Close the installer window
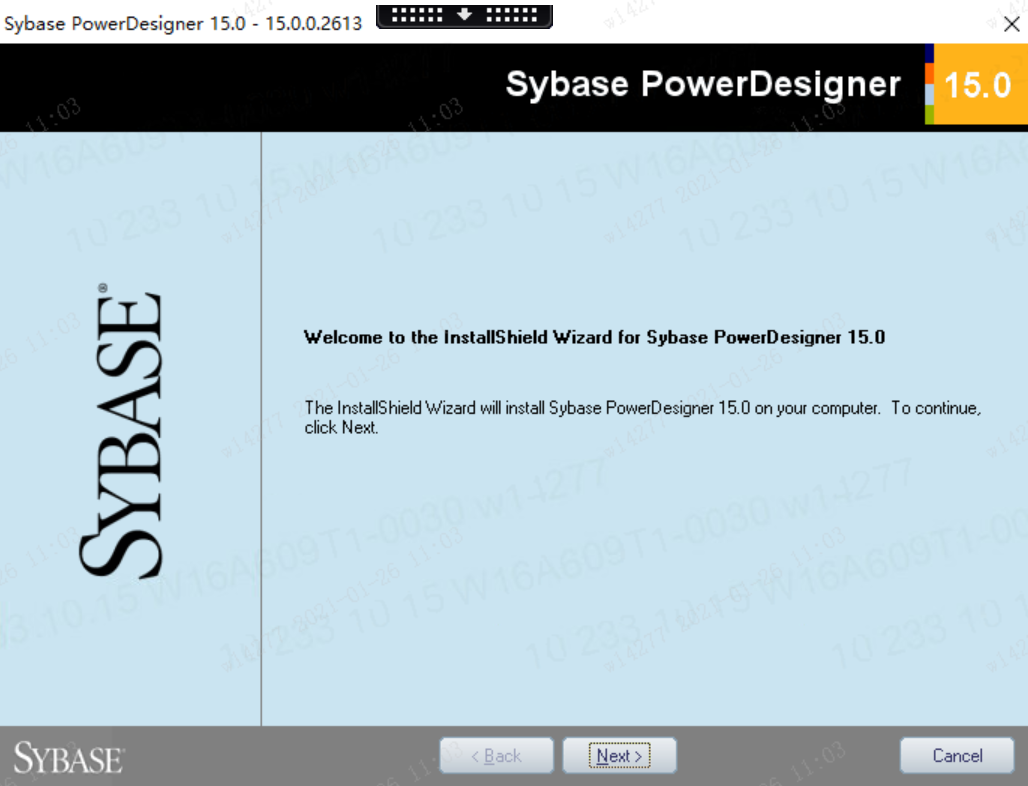 [x=1012, y=24]
